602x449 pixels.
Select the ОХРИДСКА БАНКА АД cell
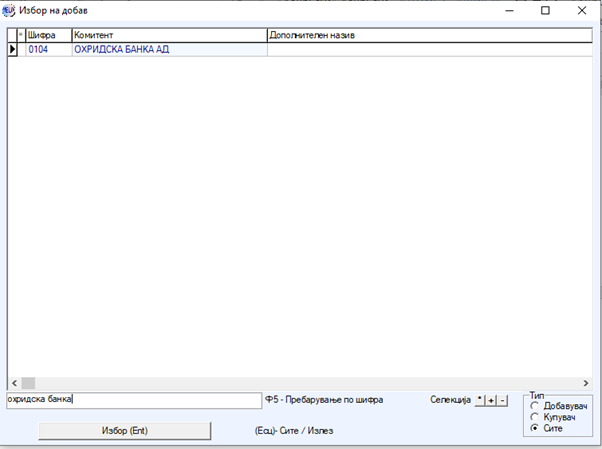pyautogui.click(x=169, y=50)
